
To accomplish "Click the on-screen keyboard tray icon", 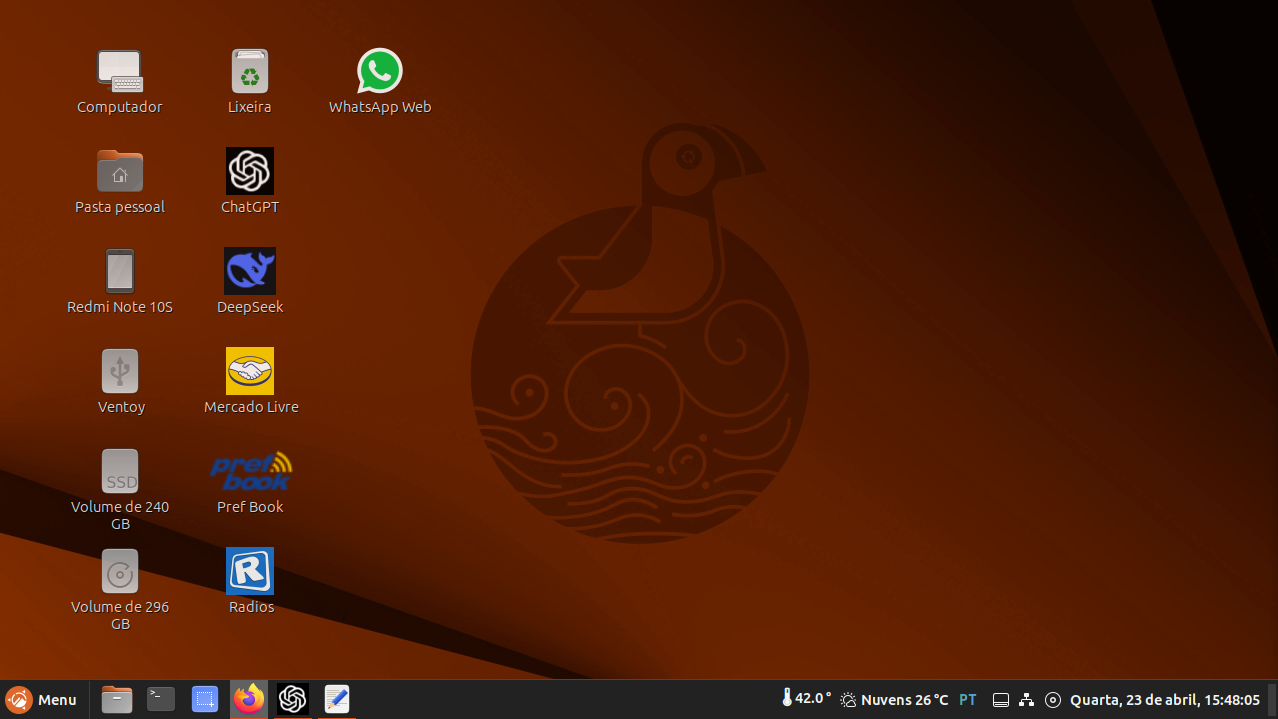I will click(1001, 700).
